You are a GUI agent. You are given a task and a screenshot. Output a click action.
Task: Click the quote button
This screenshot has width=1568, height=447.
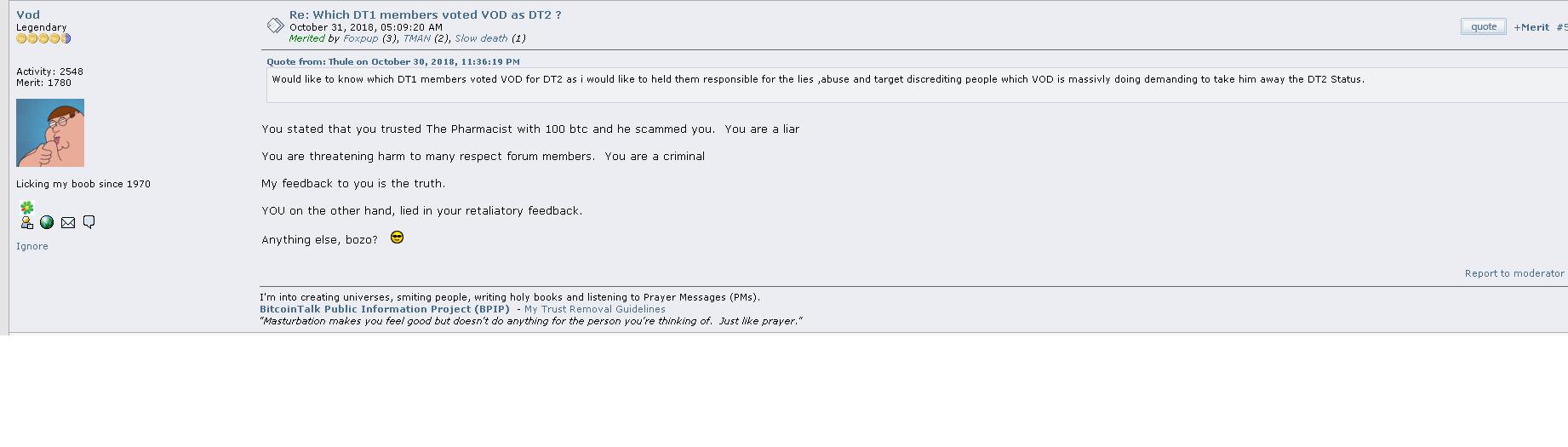[1484, 26]
